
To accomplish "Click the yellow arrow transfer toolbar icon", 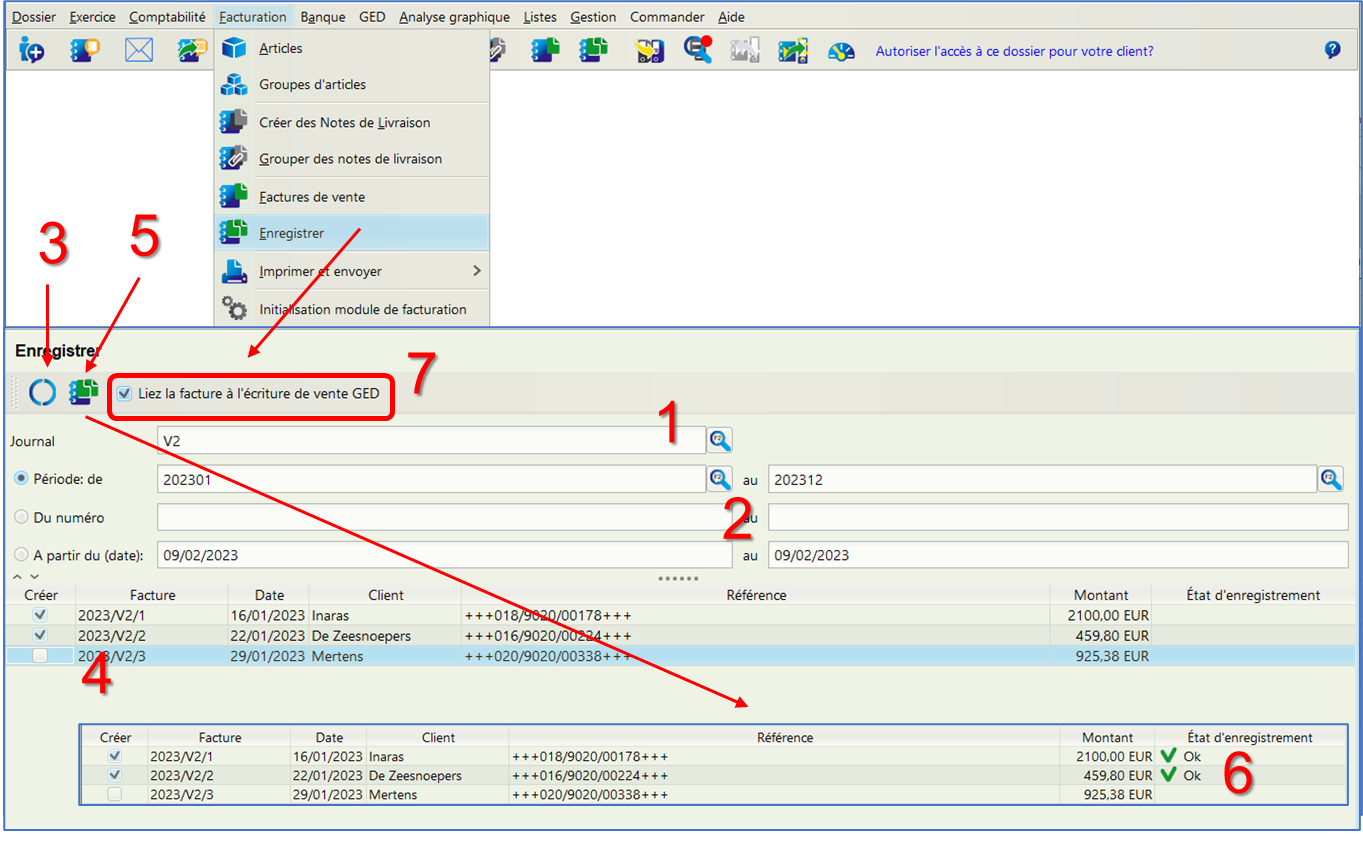I will (651, 50).
